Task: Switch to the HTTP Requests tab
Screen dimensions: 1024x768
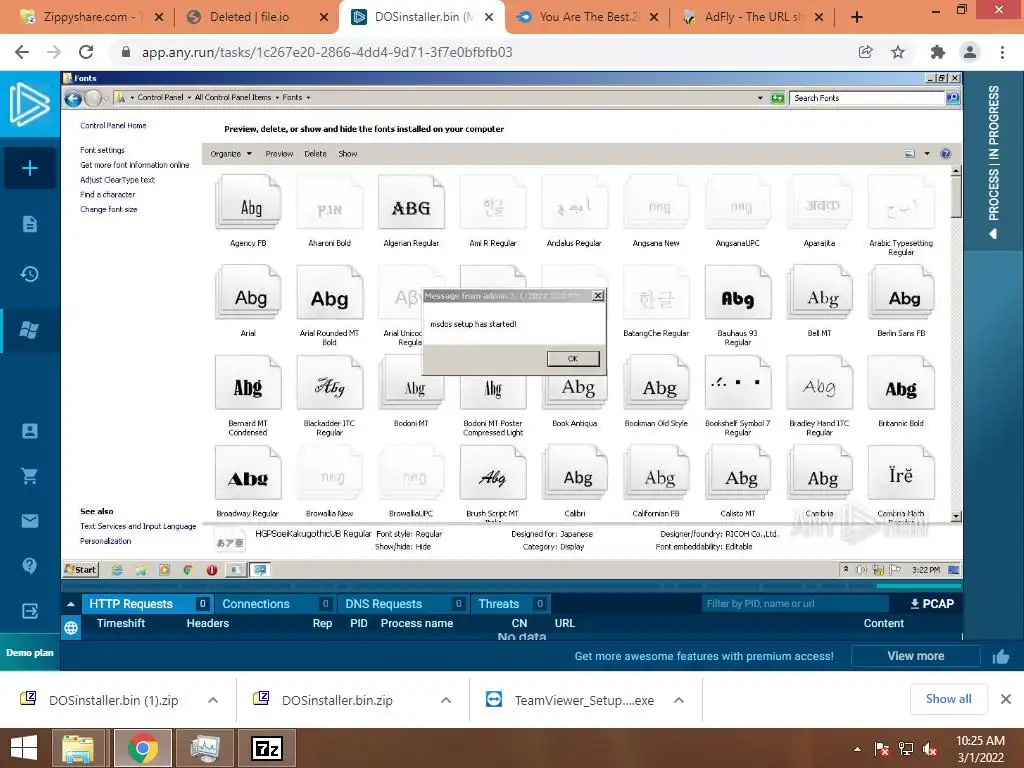Action: pos(148,604)
